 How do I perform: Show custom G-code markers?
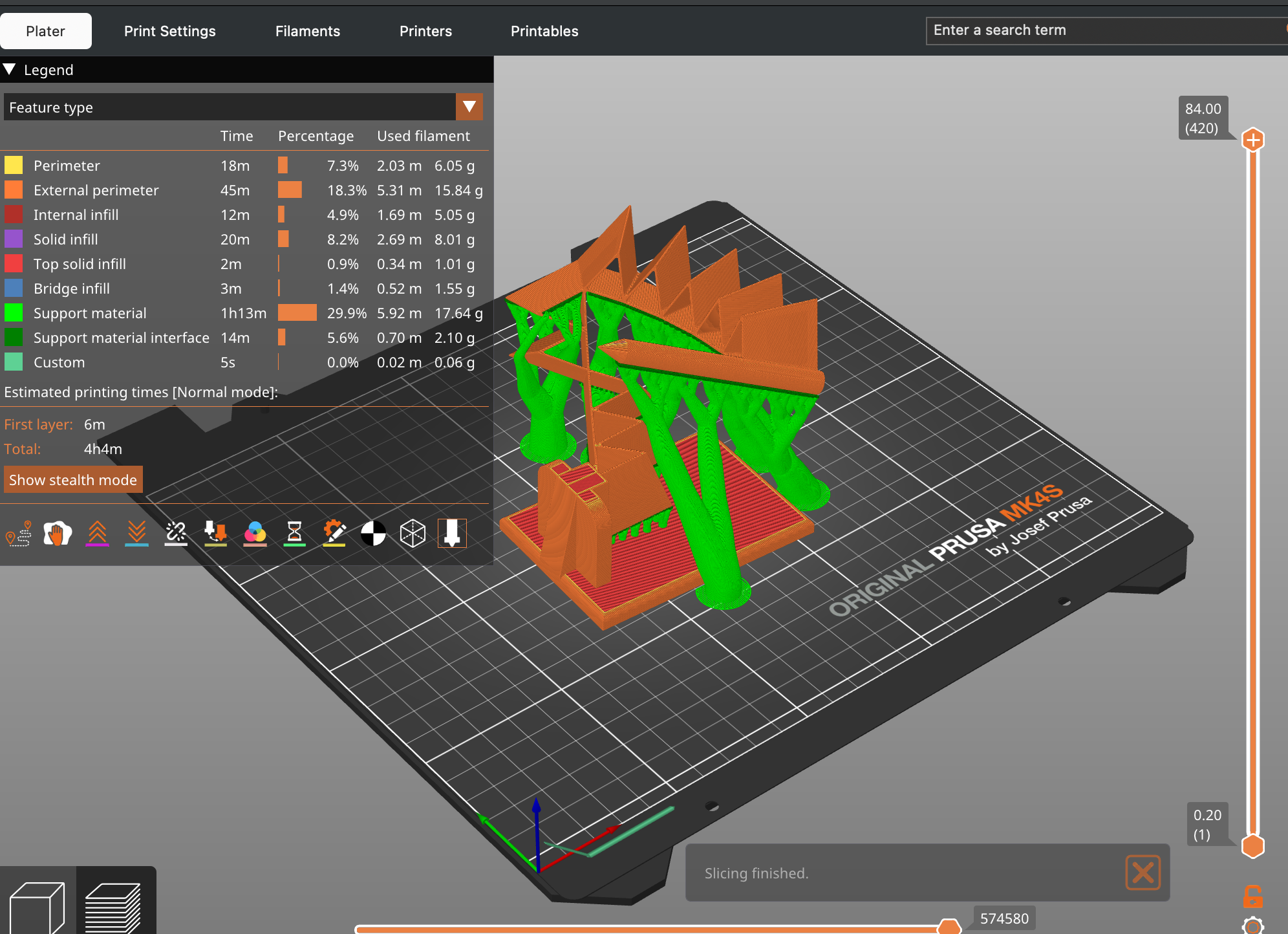pos(334,533)
